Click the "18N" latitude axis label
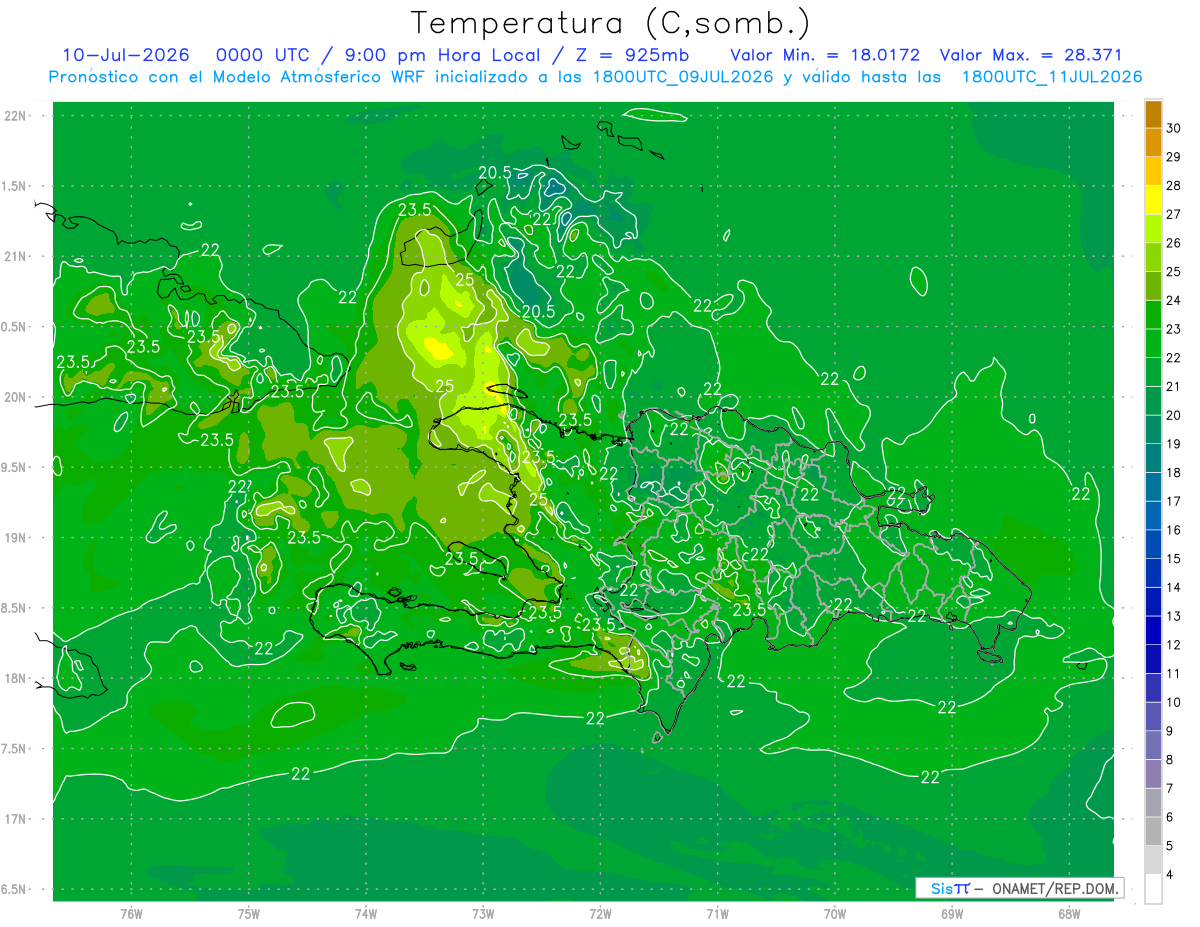Screen dimensions: 1200x927 tap(16, 678)
